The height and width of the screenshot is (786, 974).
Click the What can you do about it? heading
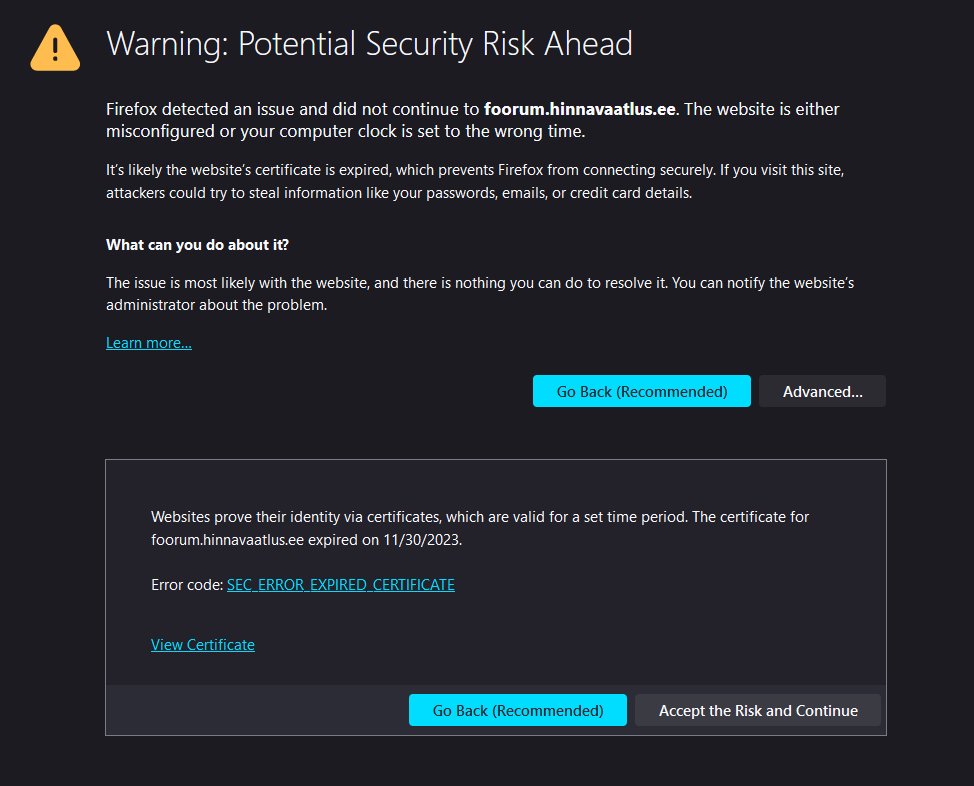[x=198, y=245]
